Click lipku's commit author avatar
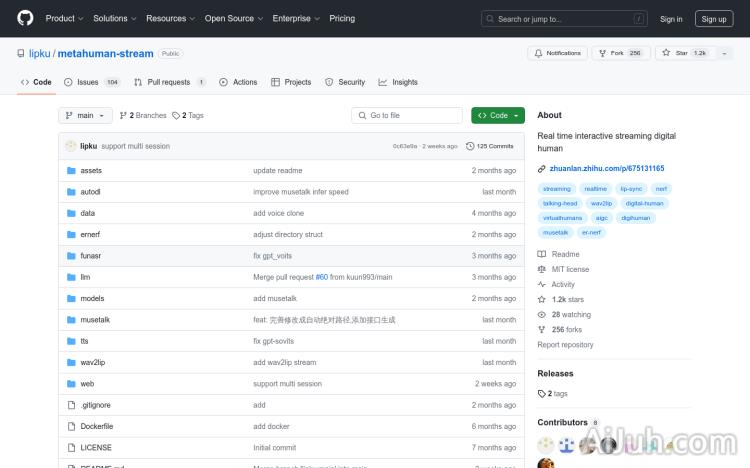The width and height of the screenshot is (750, 468). pyautogui.click(x=71, y=146)
